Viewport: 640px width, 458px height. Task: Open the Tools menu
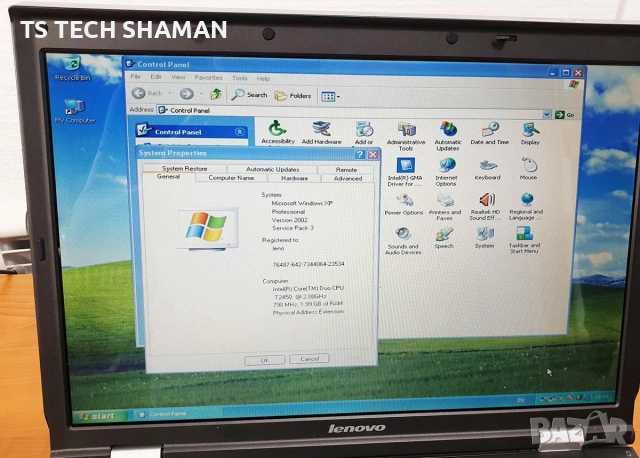point(240,78)
